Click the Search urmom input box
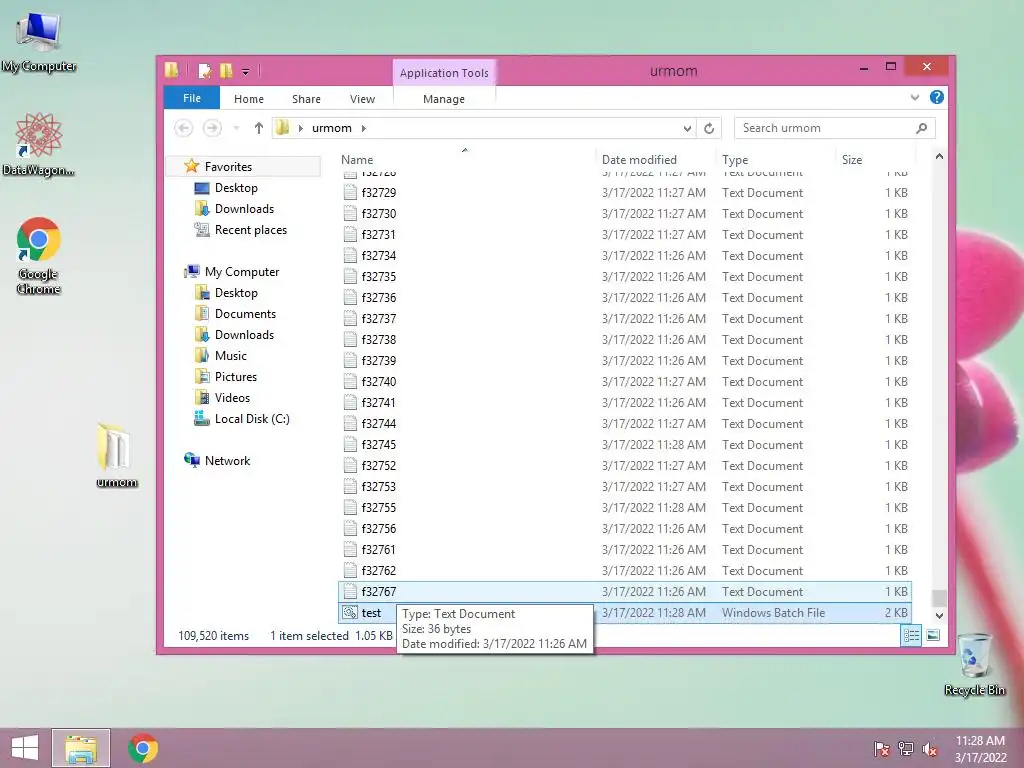The width and height of the screenshot is (1024, 768). pos(825,128)
